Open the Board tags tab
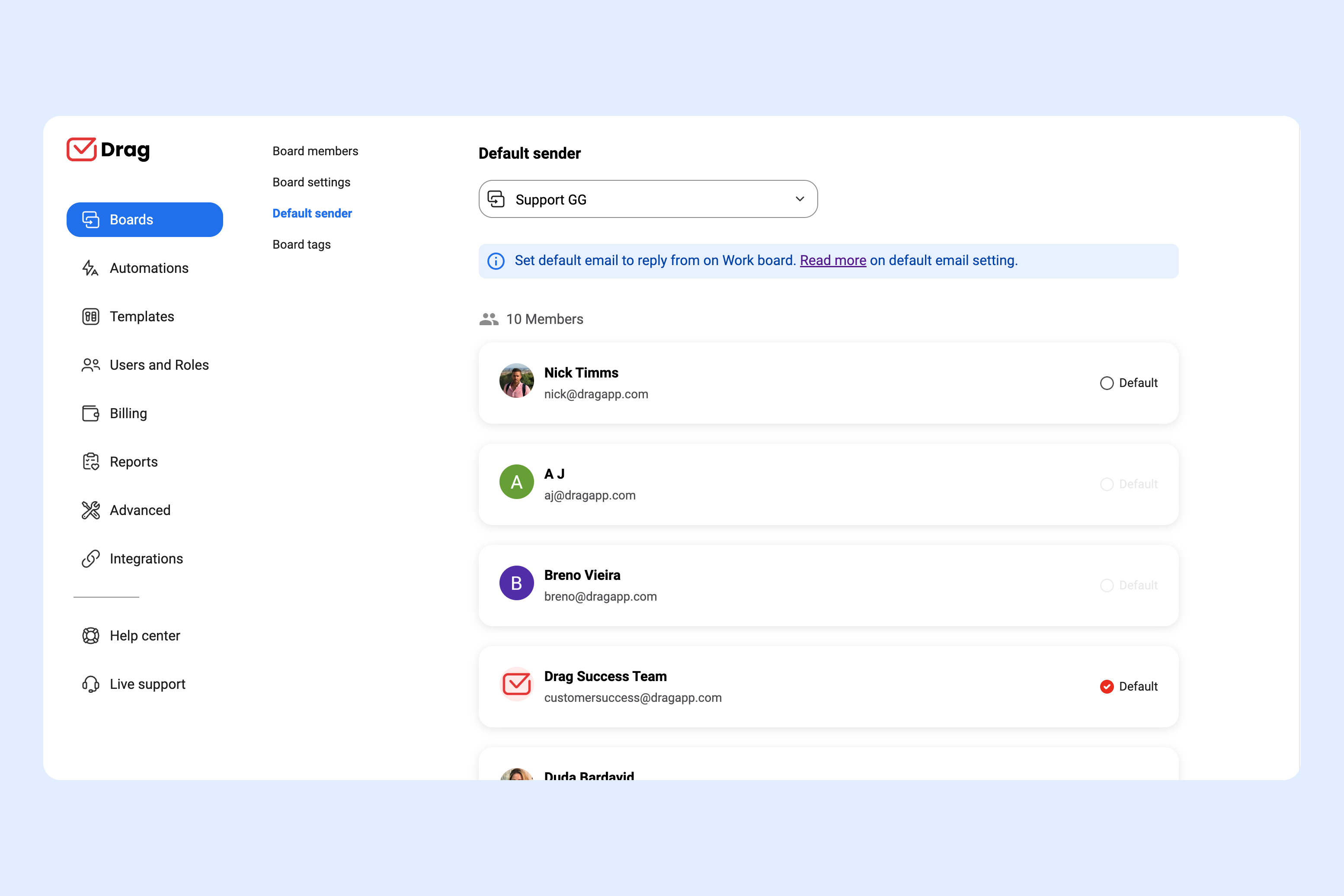Image resolution: width=1344 pixels, height=896 pixels. [302, 245]
